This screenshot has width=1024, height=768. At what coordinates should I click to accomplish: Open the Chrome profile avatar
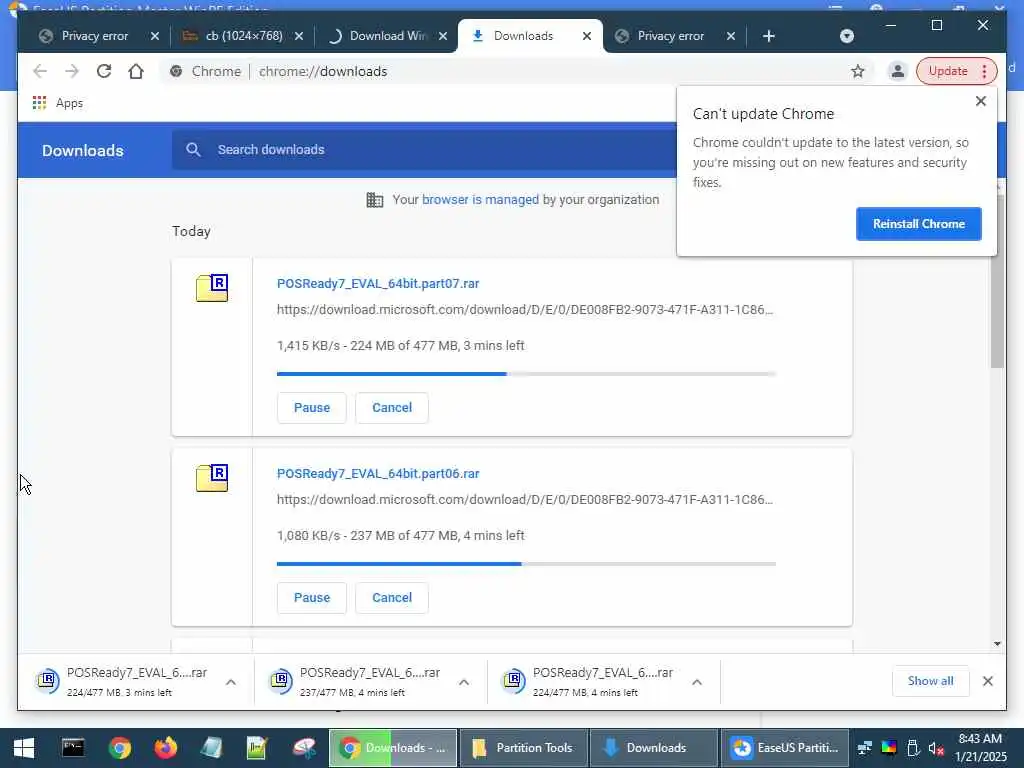[x=898, y=71]
